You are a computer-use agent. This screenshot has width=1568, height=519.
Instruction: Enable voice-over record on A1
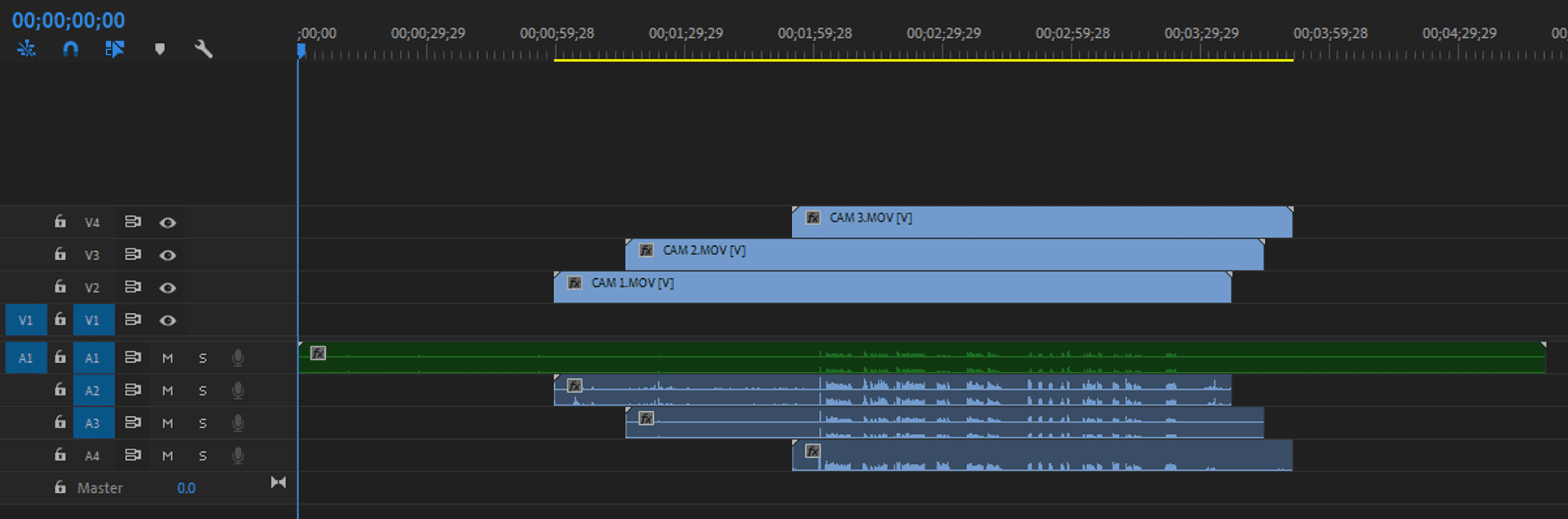[x=238, y=357]
